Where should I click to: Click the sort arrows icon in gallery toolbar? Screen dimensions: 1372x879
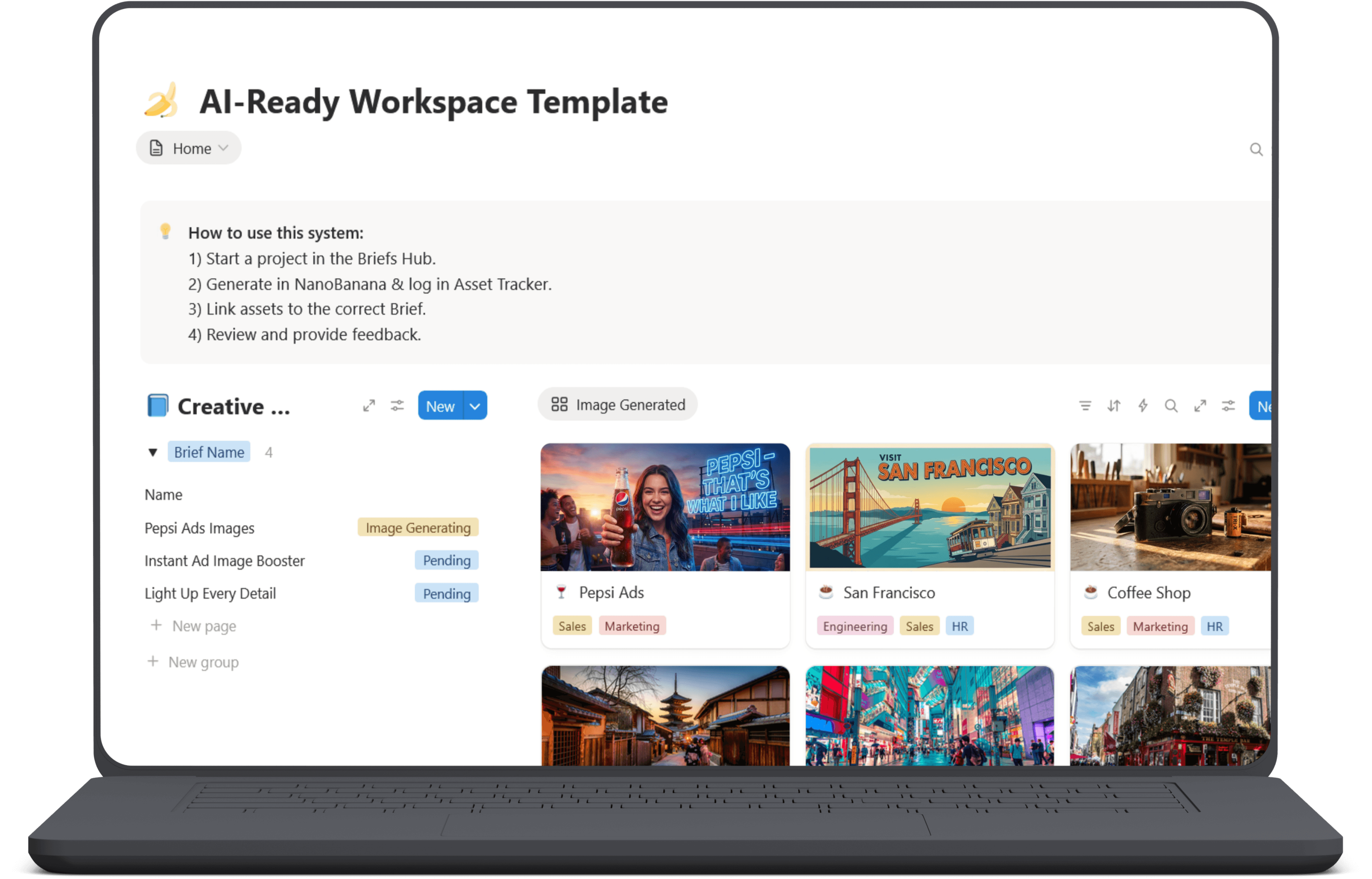coord(1113,406)
